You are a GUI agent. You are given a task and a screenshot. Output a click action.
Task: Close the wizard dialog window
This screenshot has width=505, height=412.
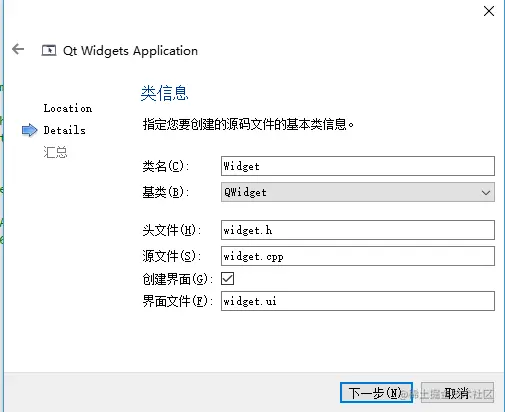click(x=489, y=11)
